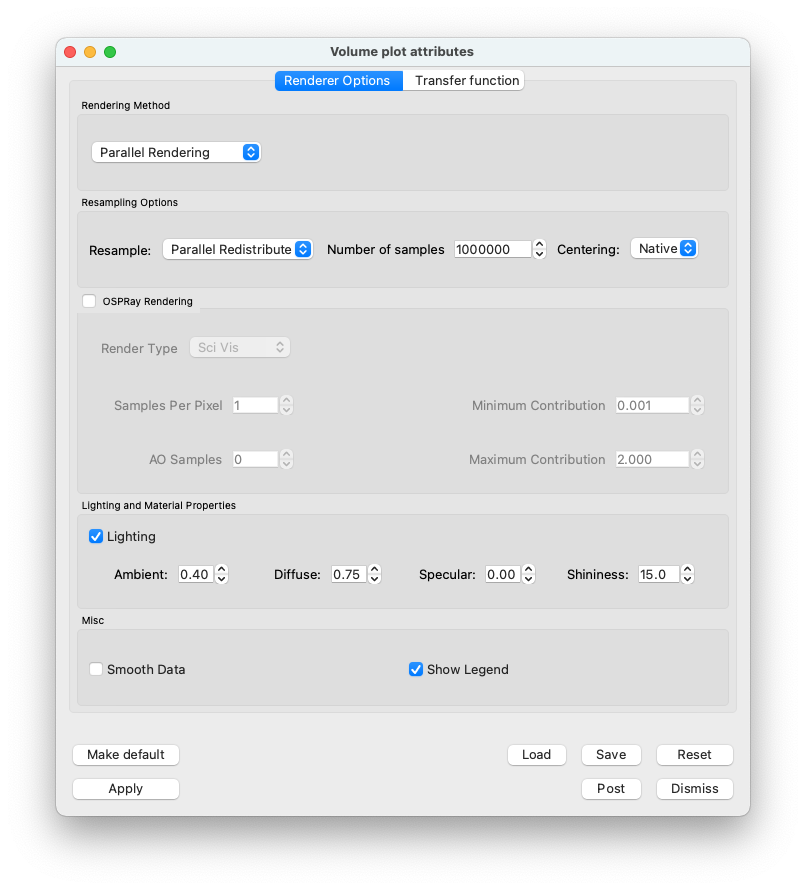Increase the Number of samples stepper
Viewport: 806px width, 890px height.
pyautogui.click(x=539, y=245)
